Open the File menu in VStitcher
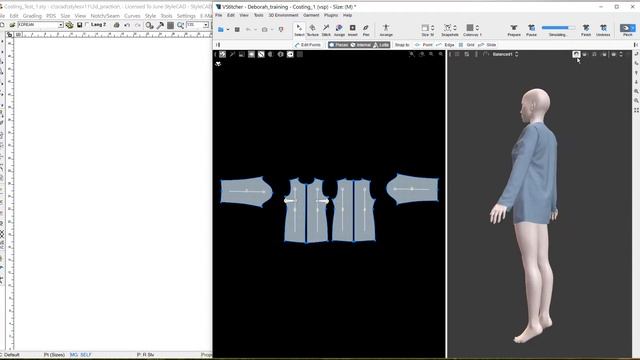 pos(219,15)
